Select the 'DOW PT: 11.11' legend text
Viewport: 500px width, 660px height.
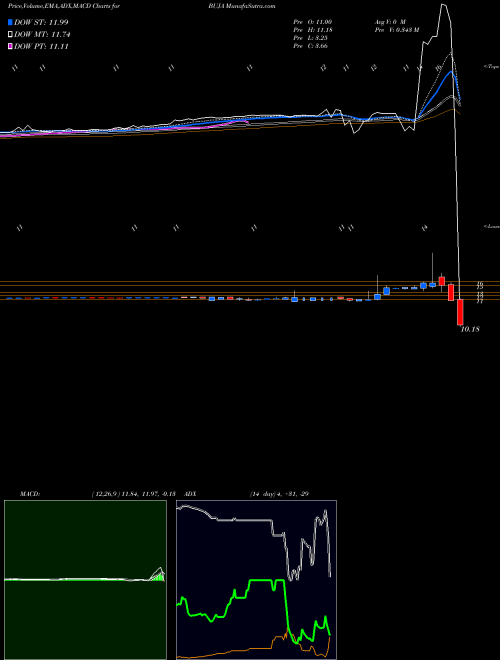pos(41,47)
